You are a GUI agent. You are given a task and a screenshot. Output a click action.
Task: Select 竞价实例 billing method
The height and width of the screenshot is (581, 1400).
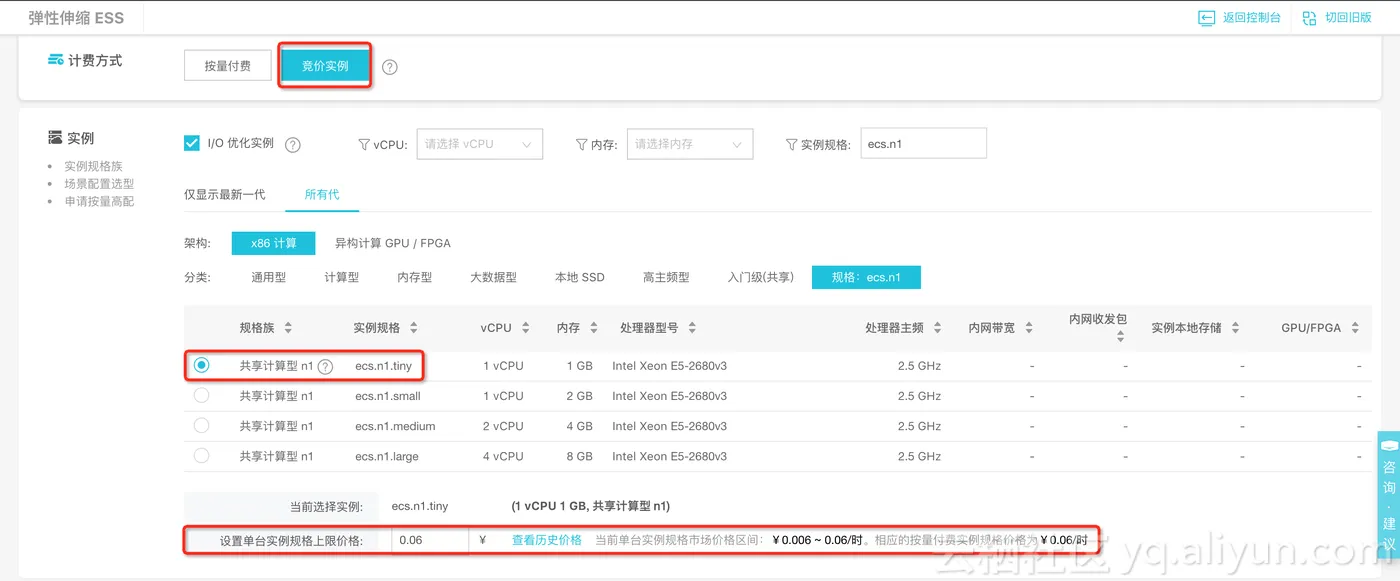tap(325, 66)
